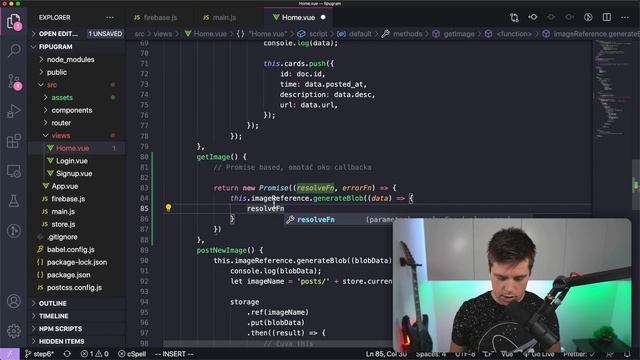Click the Ln 85 cursor position indicator
The width and height of the screenshot is (640, 360).
coord(386,354)
